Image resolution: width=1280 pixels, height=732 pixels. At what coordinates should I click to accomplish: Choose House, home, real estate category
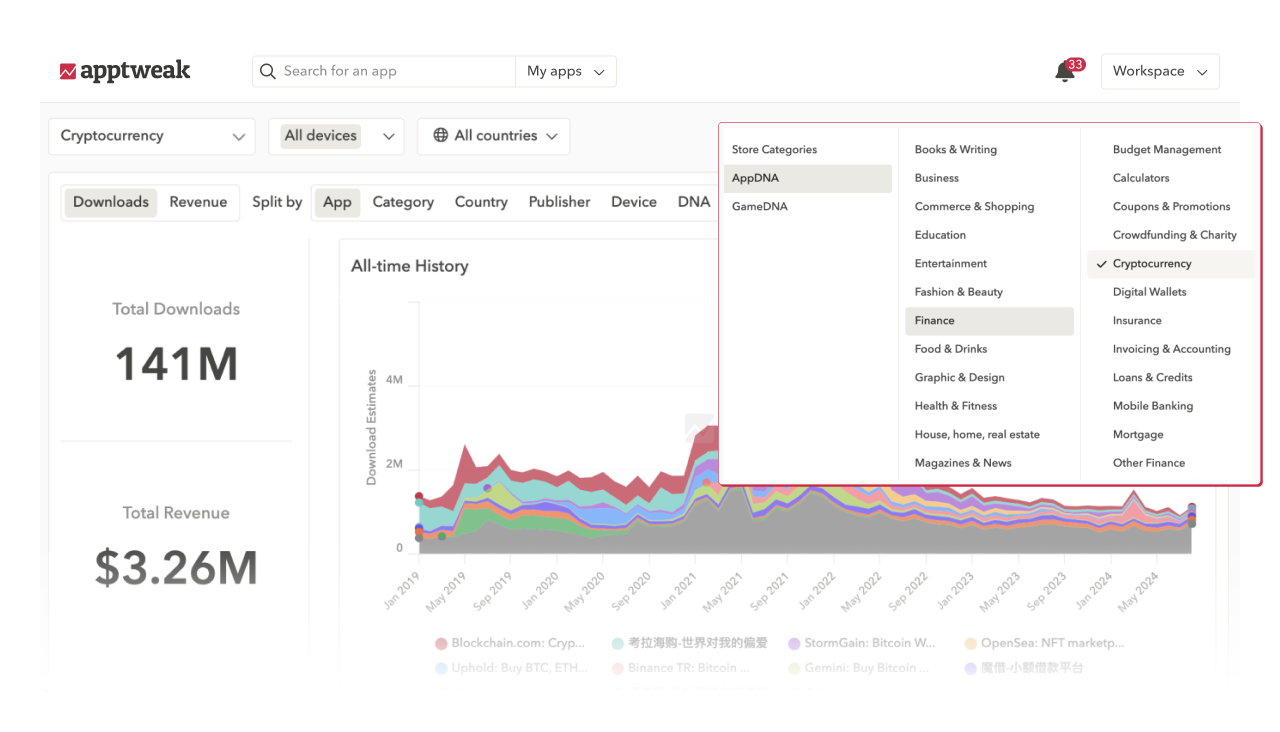(x=989, y=435)
